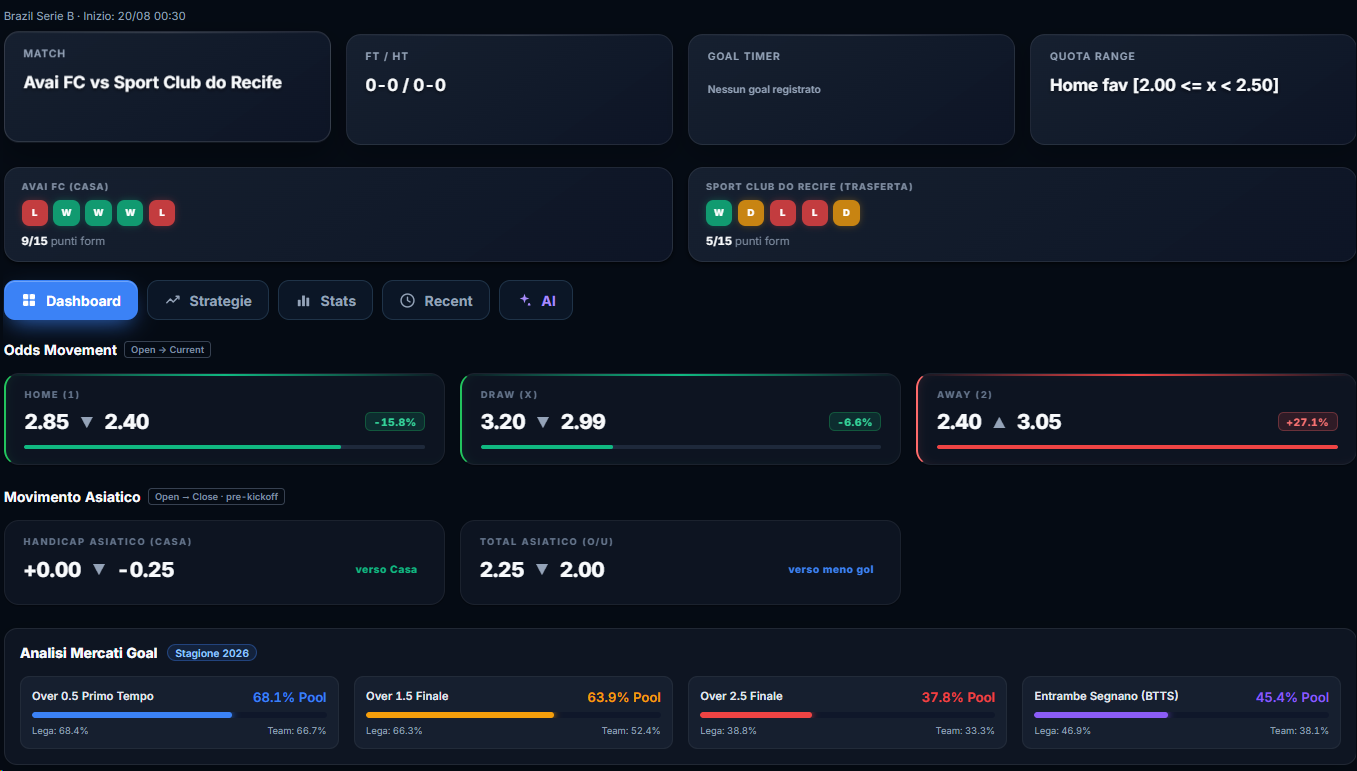1357x771 pixels.
Task: Click the 63.9% Pool value
Action: [624, 697]
